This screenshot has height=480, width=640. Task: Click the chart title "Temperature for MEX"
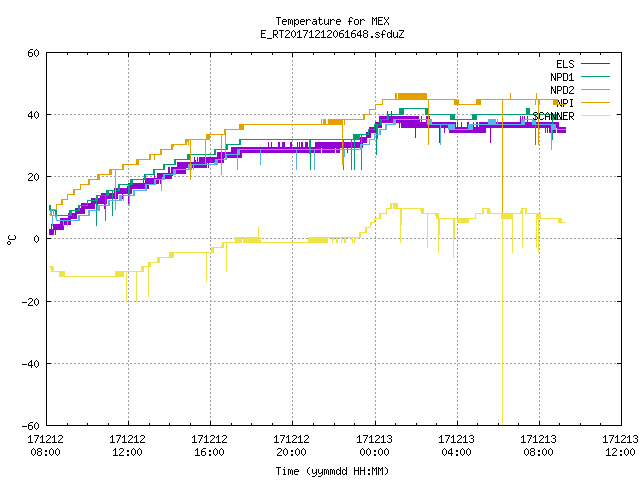pos(332,21)
